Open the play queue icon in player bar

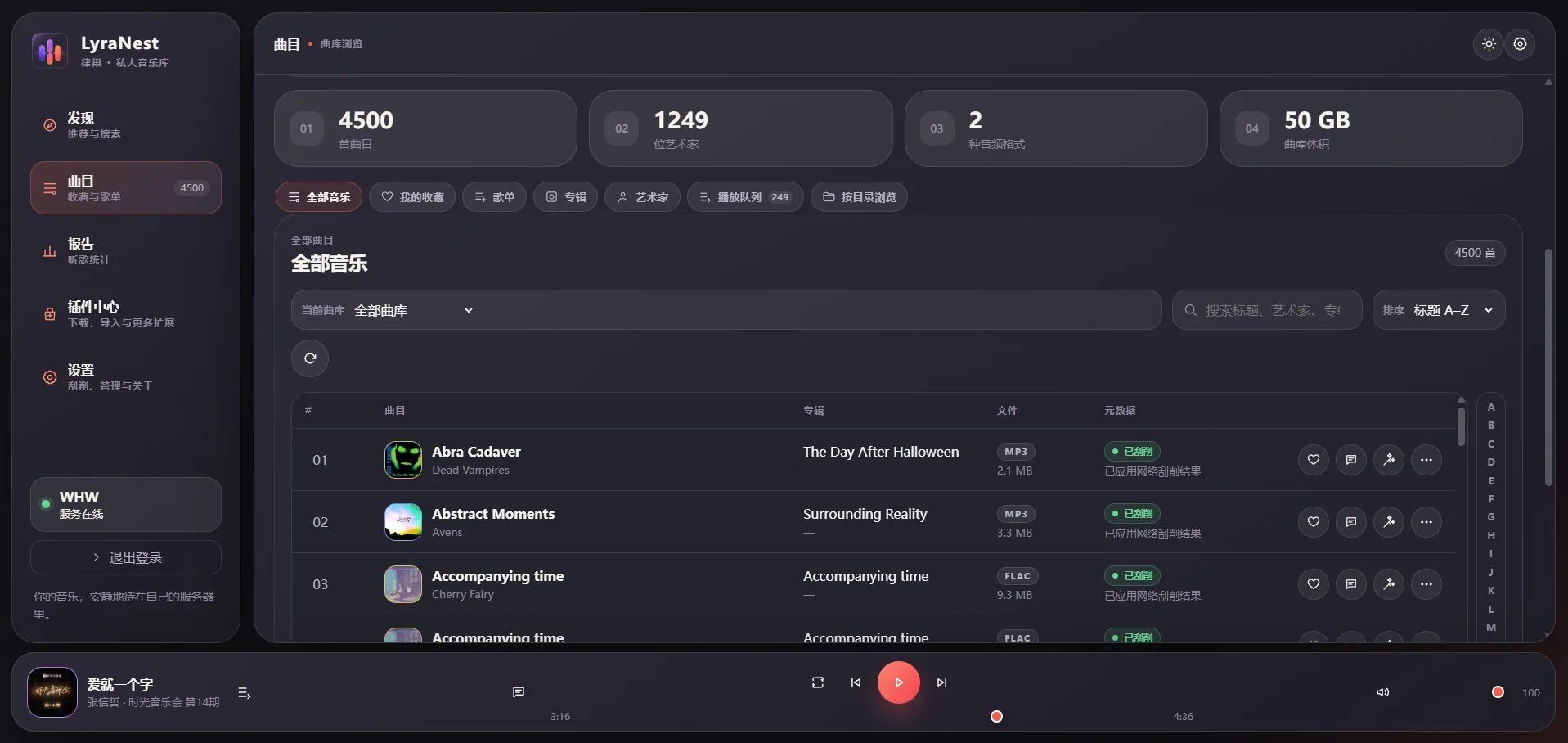click(244, 693)
